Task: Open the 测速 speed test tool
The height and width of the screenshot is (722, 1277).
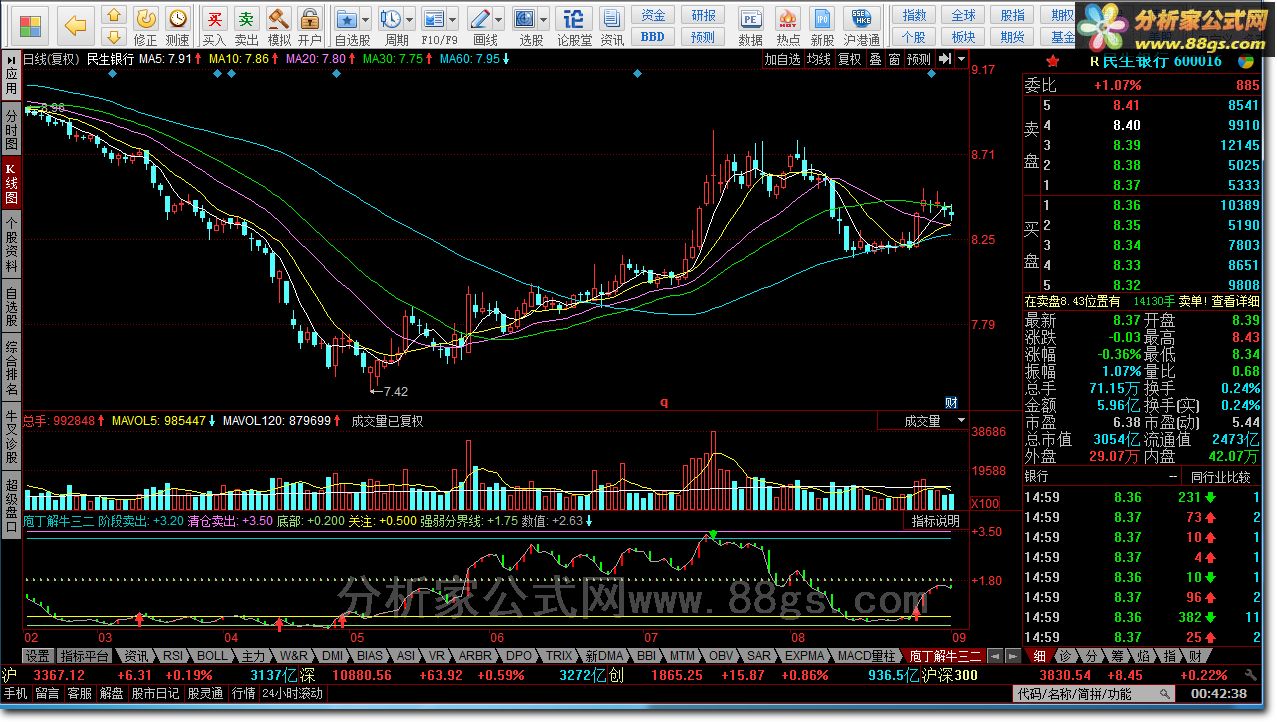Action: 177,26
